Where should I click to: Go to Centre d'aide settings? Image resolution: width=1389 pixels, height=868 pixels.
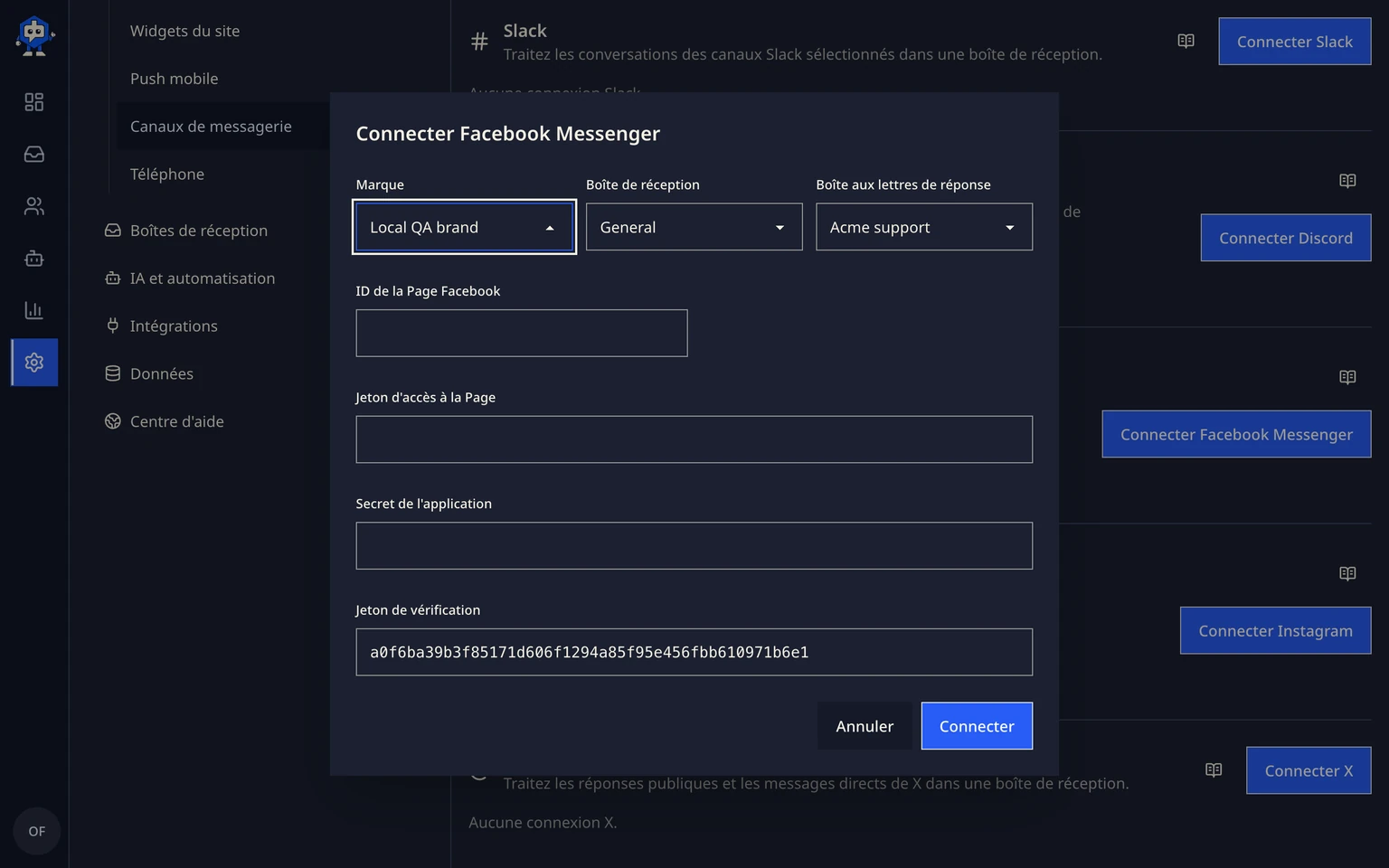[165, 421]
